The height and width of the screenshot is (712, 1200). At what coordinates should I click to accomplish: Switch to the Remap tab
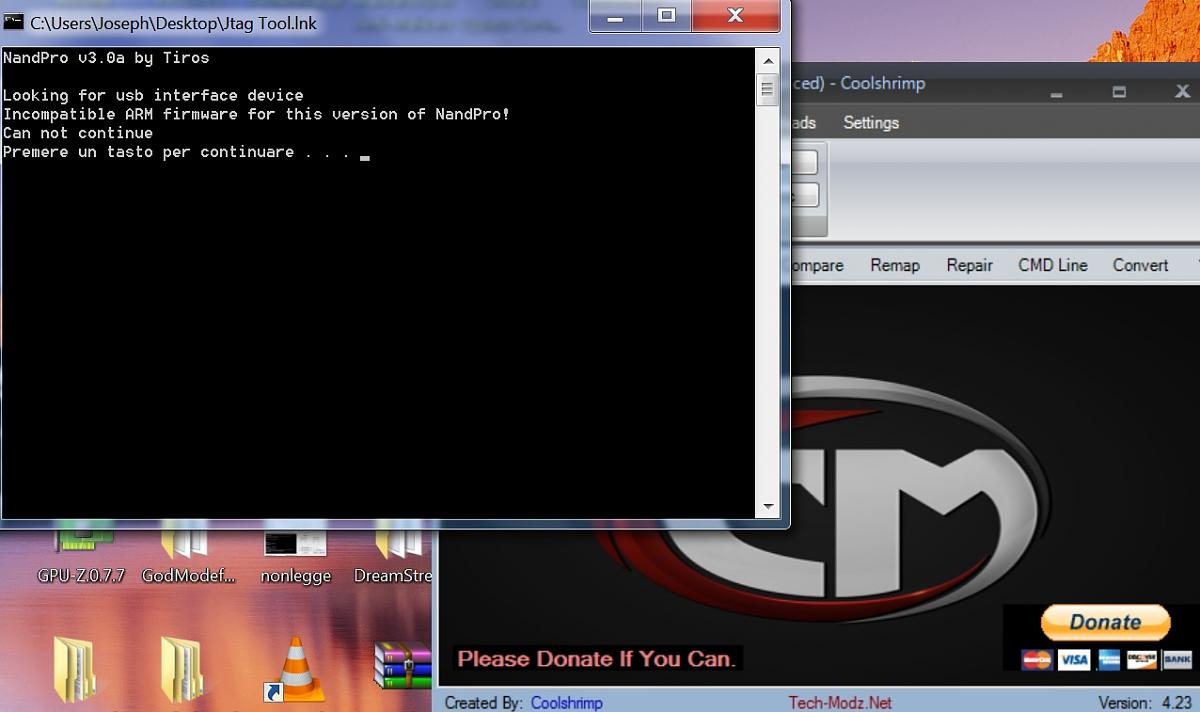pos(894,265)
